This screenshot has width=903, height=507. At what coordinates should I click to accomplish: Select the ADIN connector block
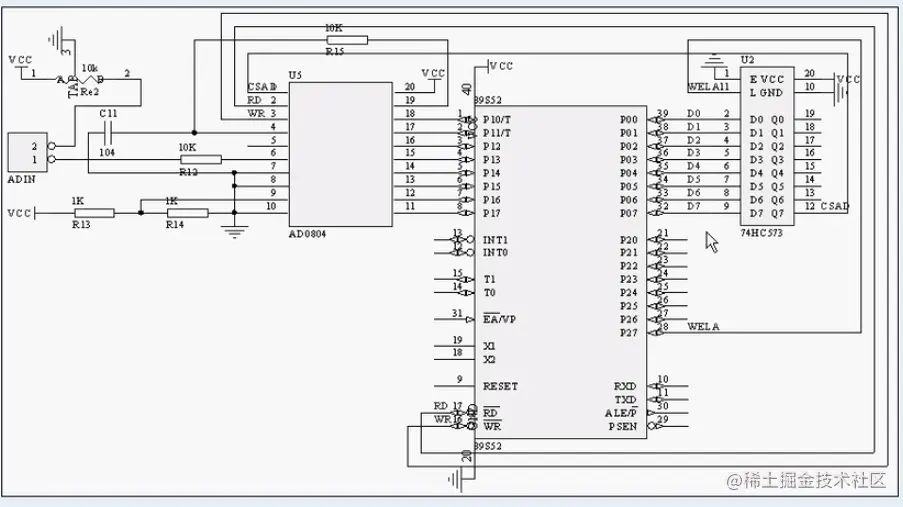click(28, 152)
